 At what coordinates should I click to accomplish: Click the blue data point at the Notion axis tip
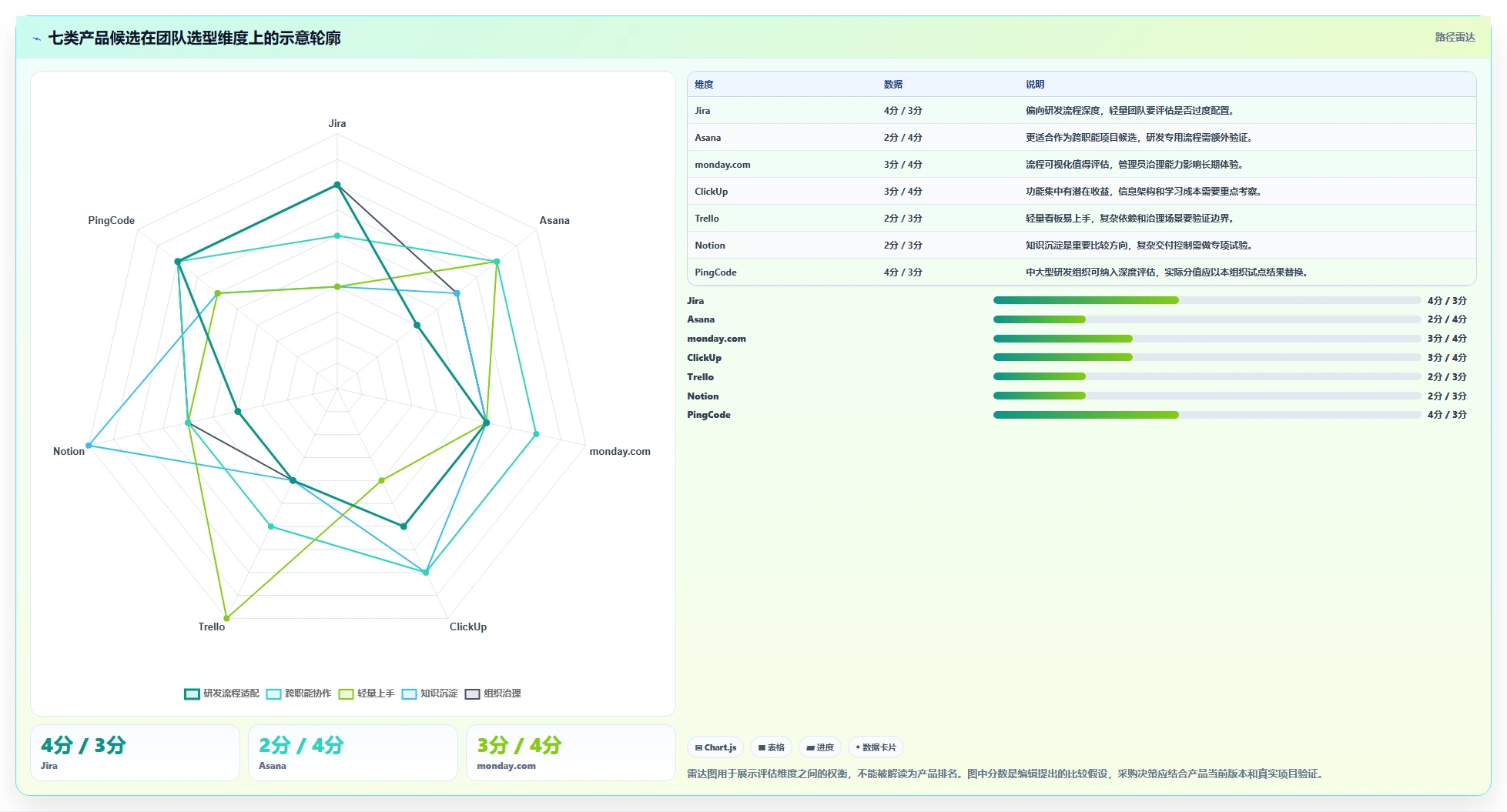coord(89,446)
